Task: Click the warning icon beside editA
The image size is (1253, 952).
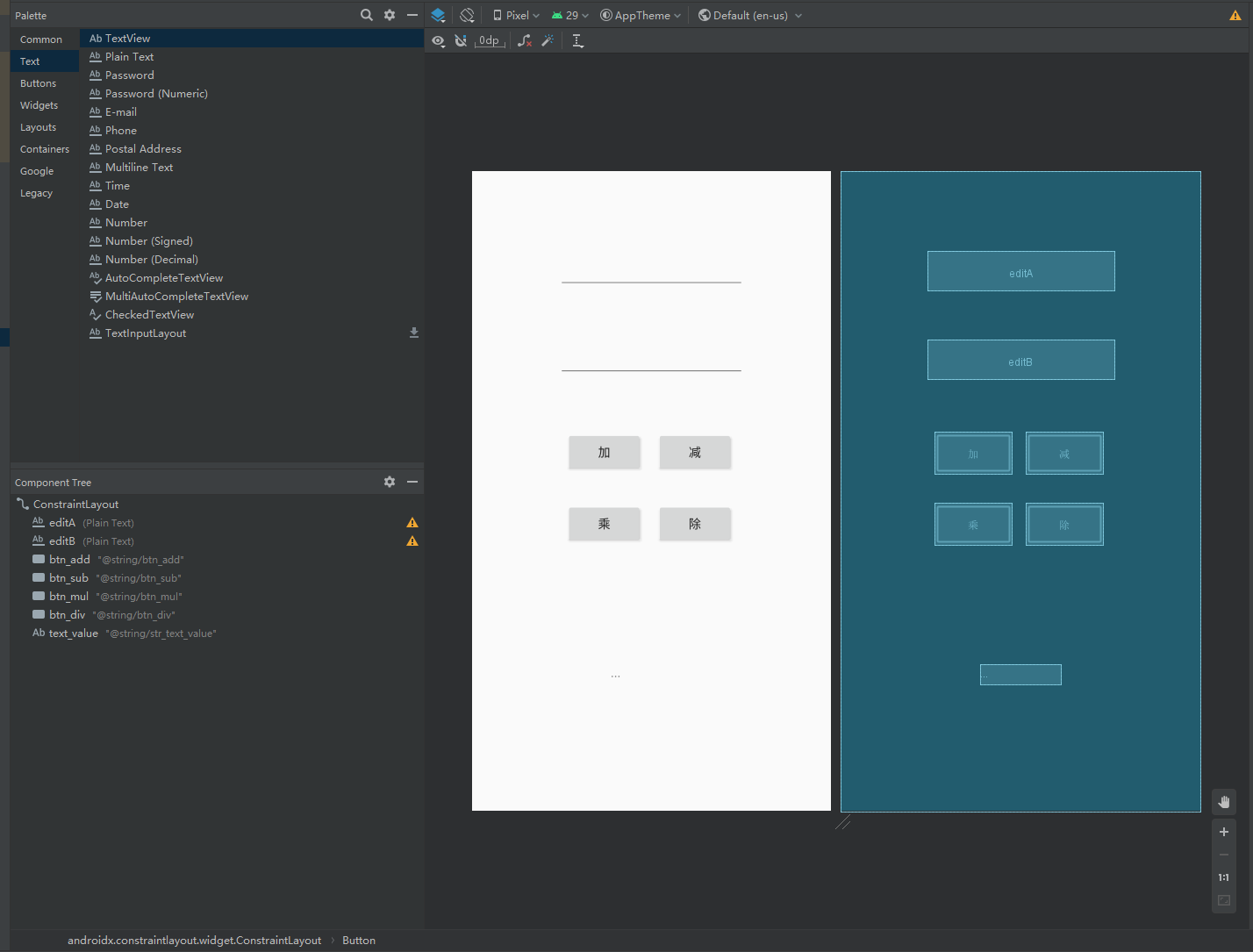Action: tap(412, 523)
